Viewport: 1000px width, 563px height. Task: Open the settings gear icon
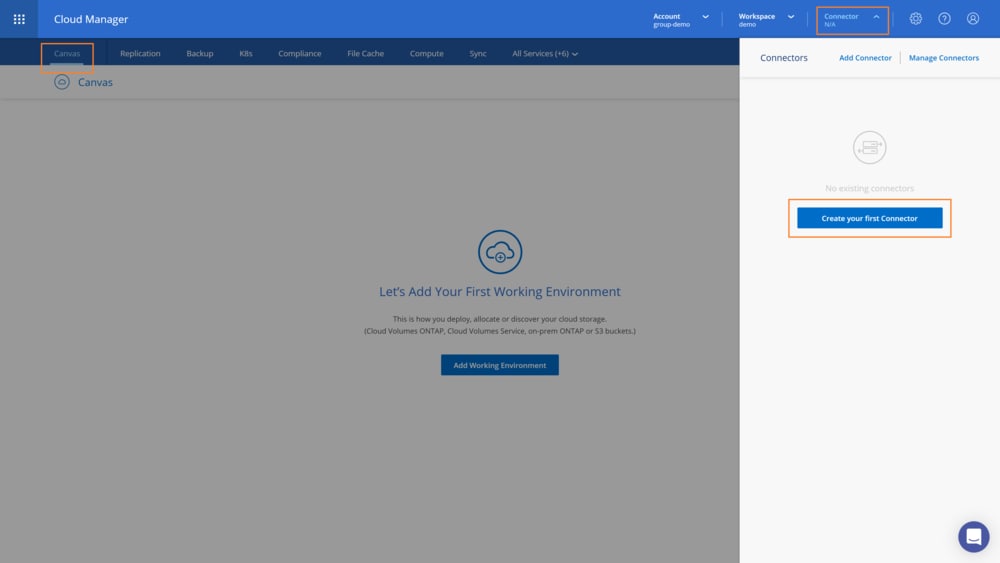click(x=915, y=19)
